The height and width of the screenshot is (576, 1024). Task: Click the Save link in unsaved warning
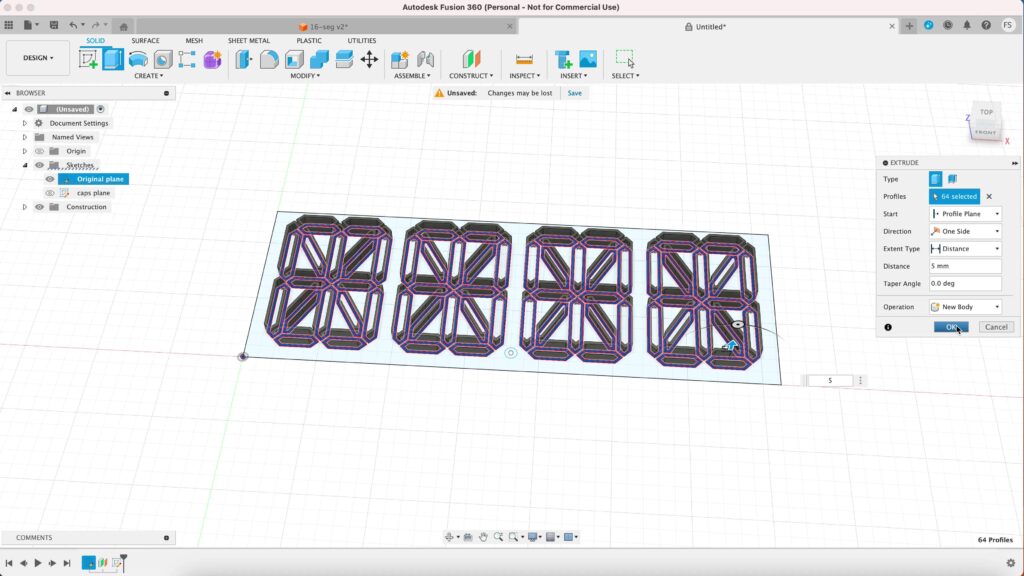pyautogui.click(x=574, y=93)
